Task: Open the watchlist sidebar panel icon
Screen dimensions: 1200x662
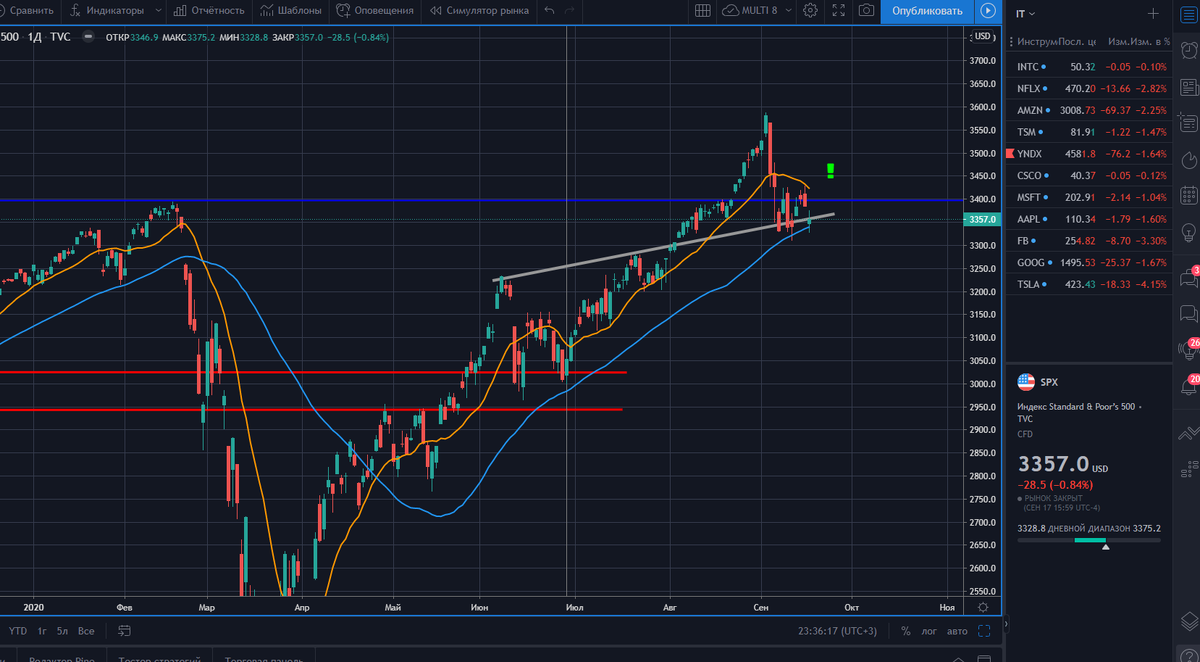Action: (x=1187, y=14)
